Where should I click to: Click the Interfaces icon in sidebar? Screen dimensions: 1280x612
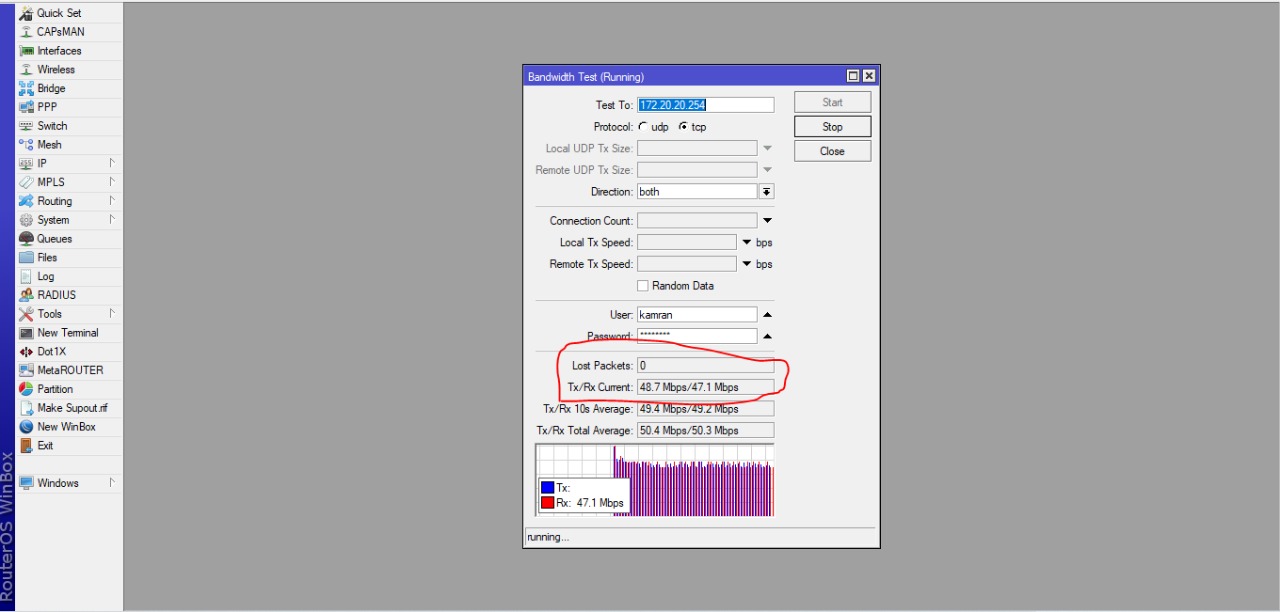27,51
